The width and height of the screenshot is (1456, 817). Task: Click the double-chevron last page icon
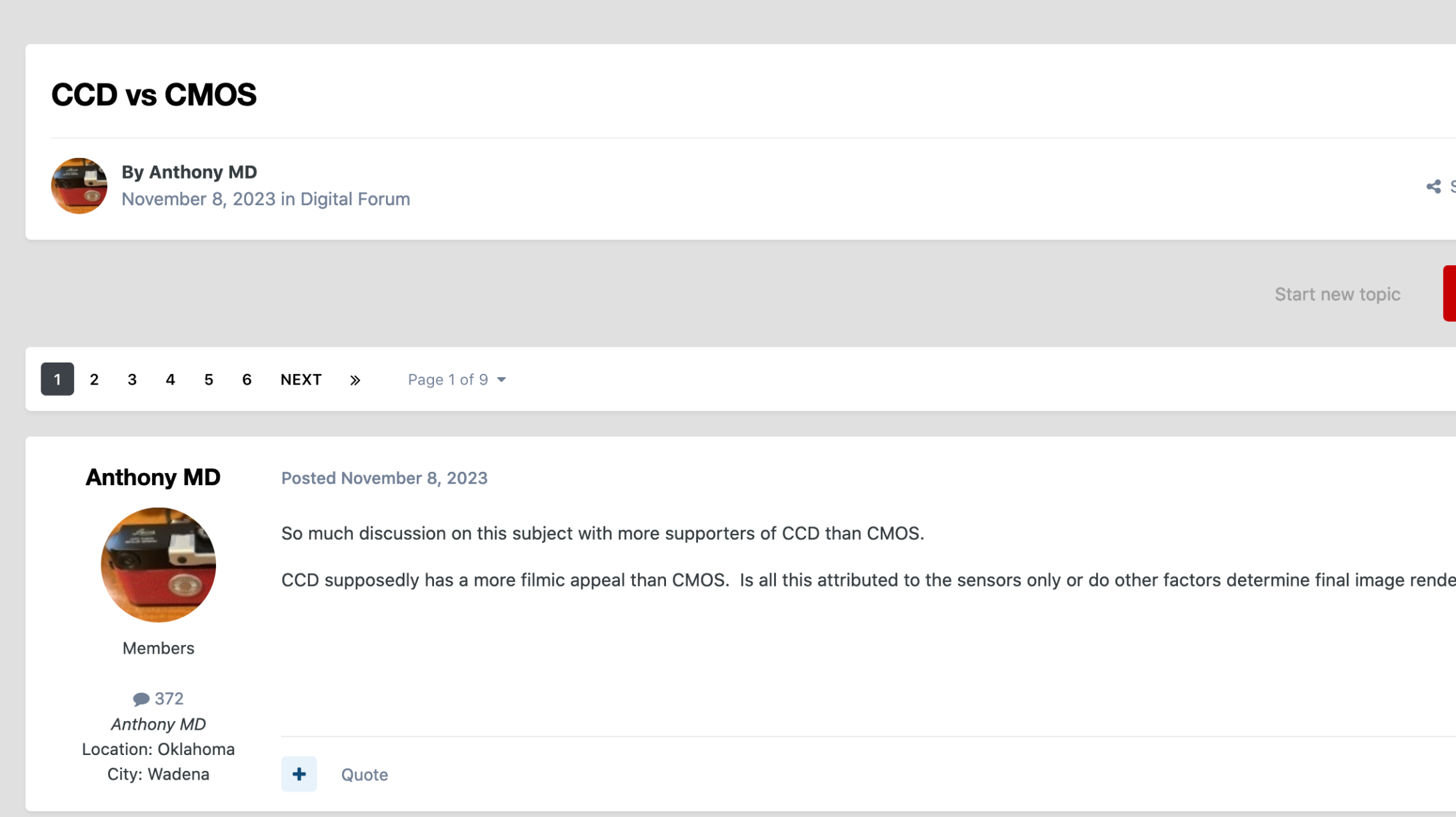355,380
